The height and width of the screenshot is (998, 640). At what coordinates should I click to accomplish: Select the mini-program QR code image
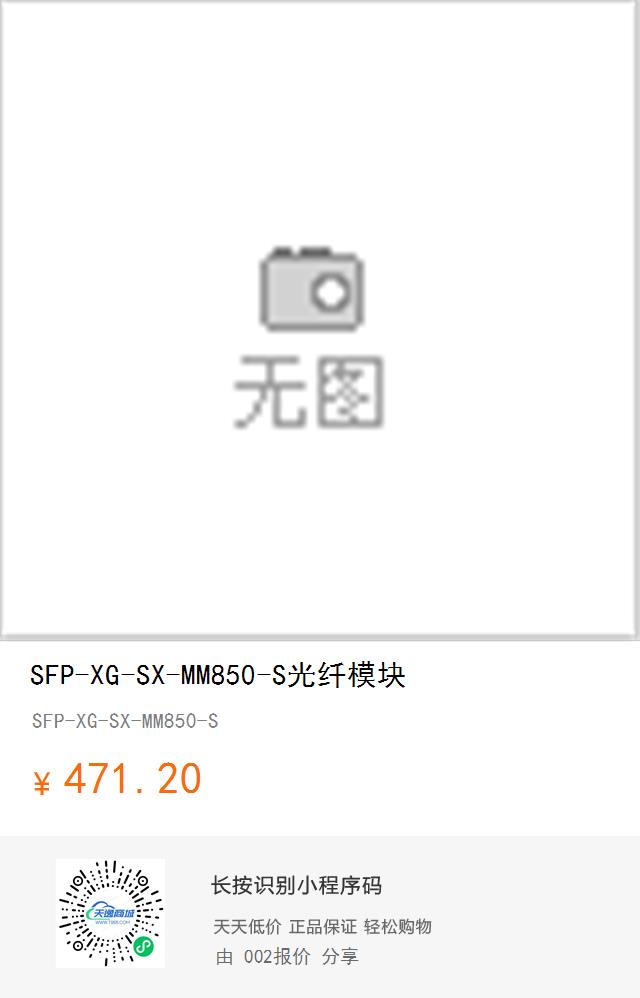tap(111, 913)
